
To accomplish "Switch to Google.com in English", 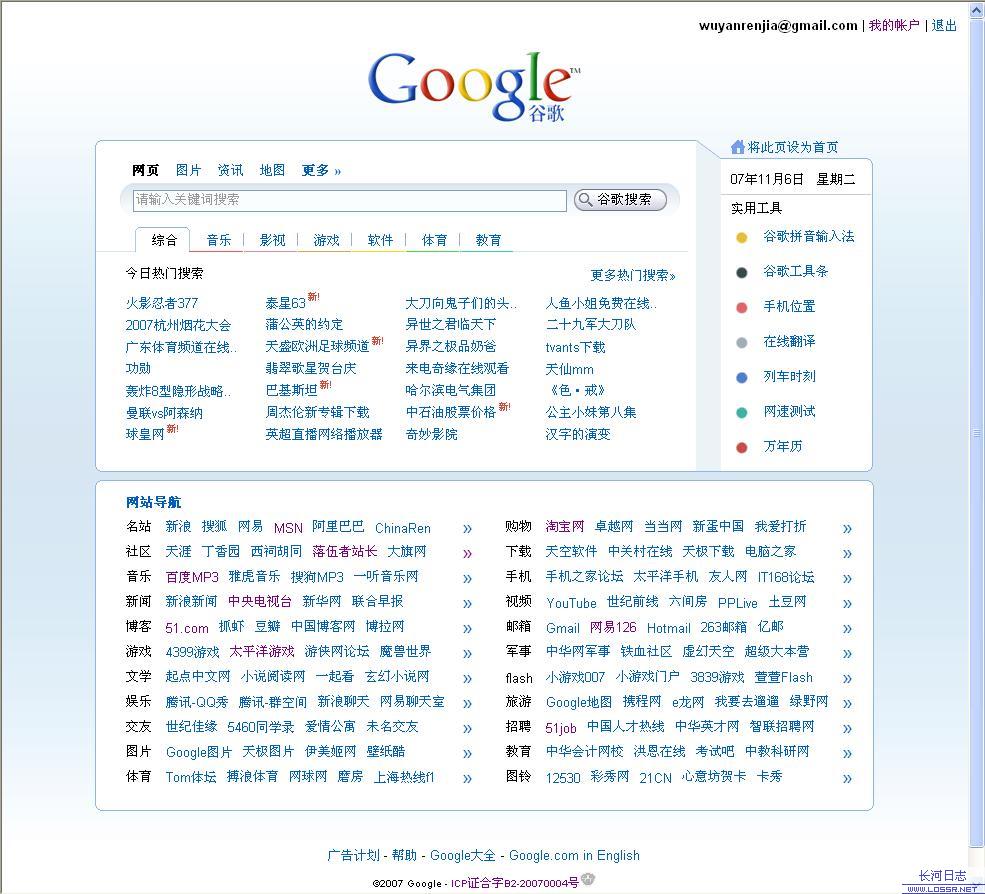I will 574,856.
